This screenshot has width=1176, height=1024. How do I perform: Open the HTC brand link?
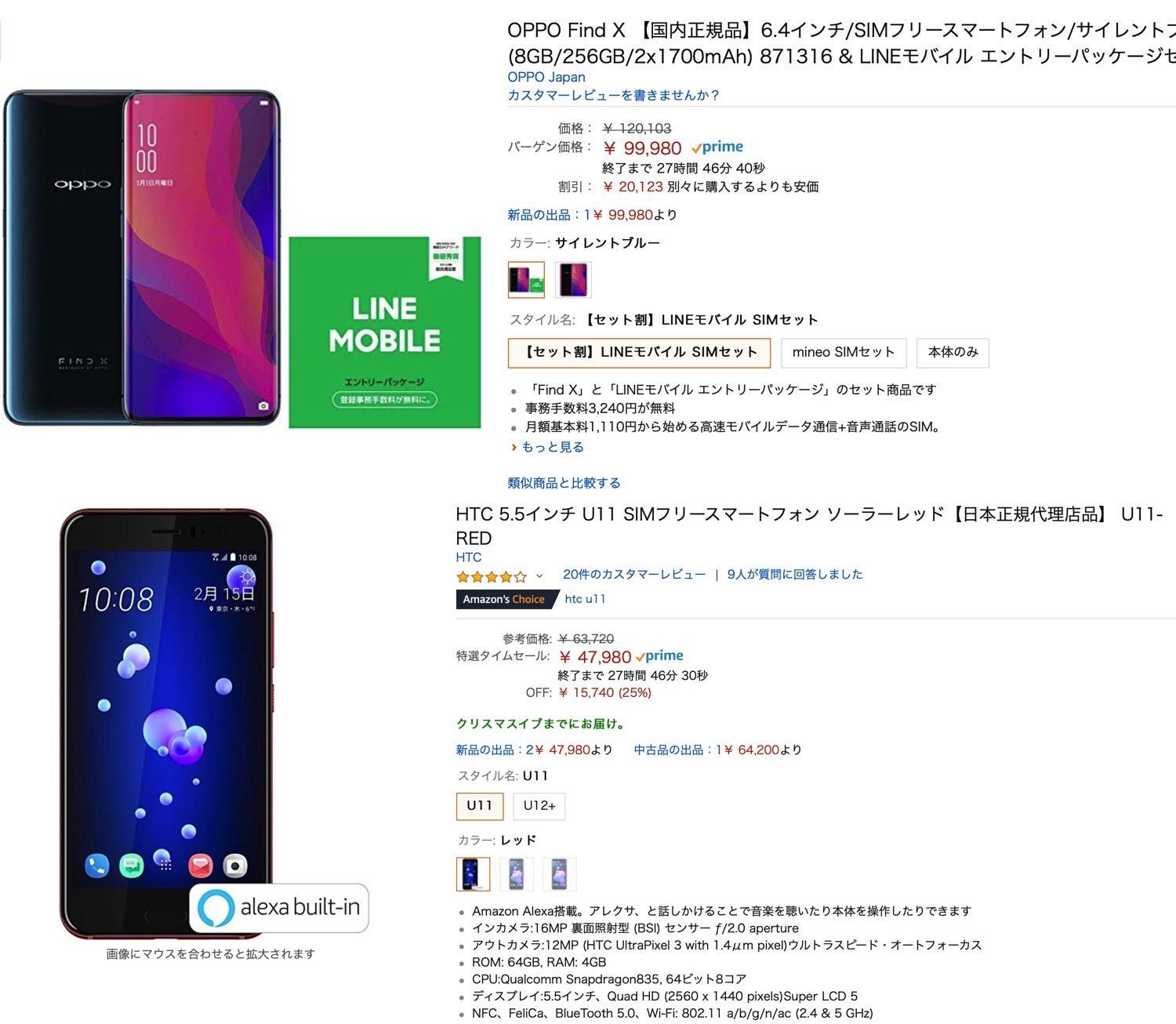tap(468, 557)
